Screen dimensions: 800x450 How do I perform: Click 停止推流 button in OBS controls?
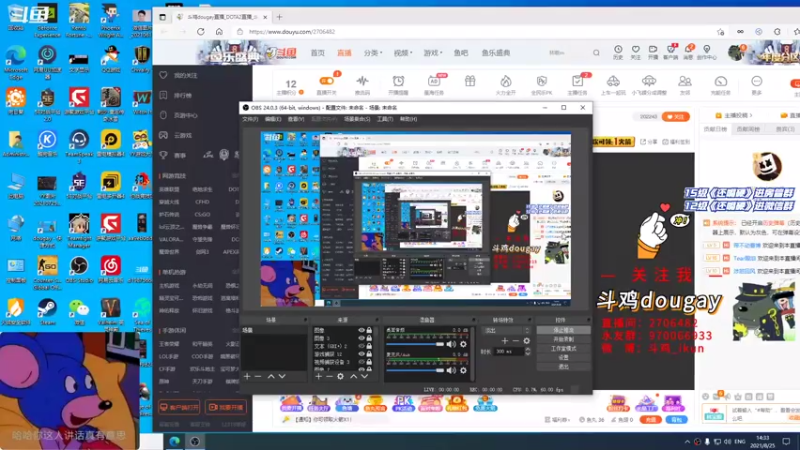tap(563, 330)
